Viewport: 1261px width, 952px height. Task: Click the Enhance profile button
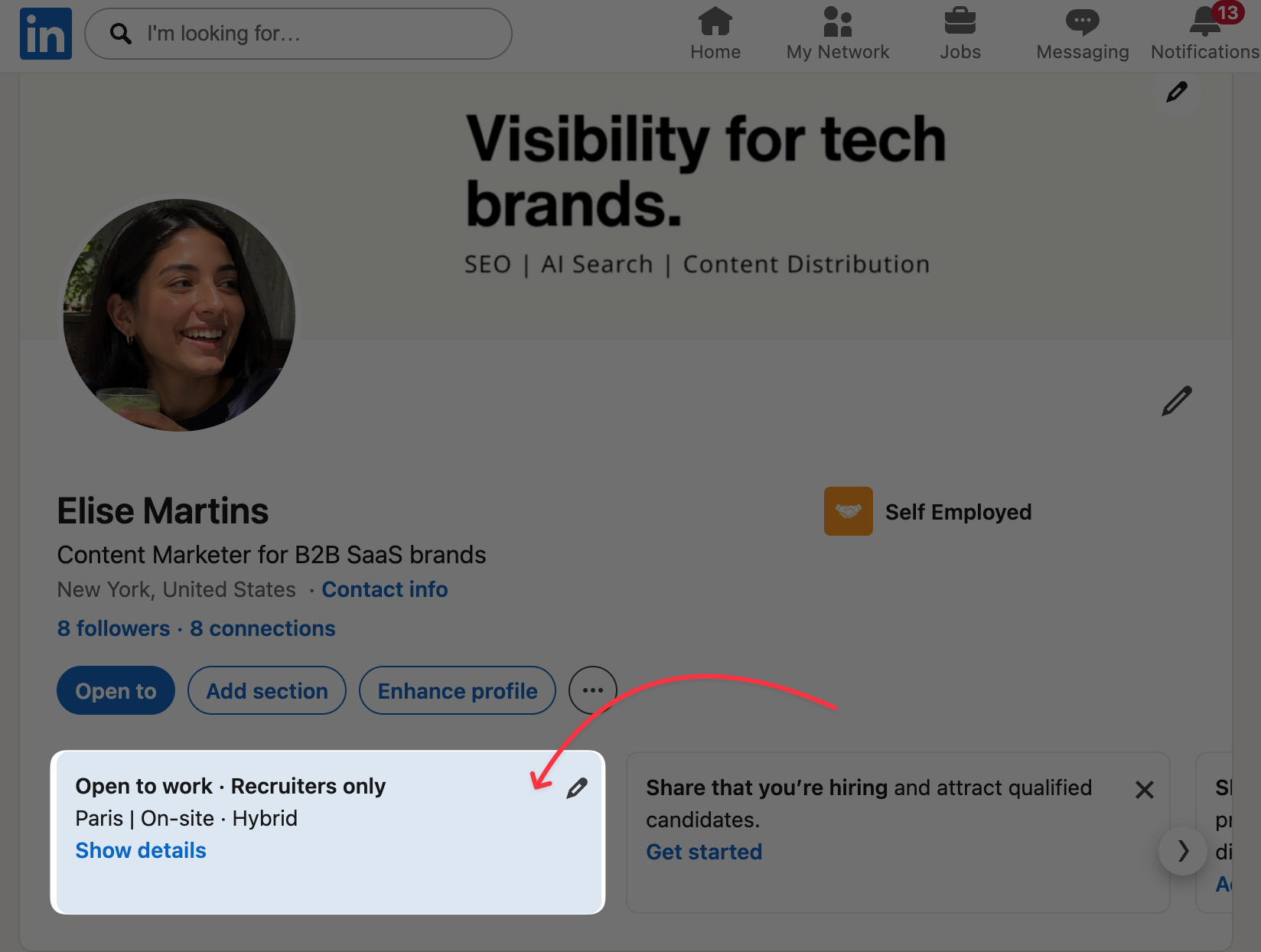tap(458, 690)
